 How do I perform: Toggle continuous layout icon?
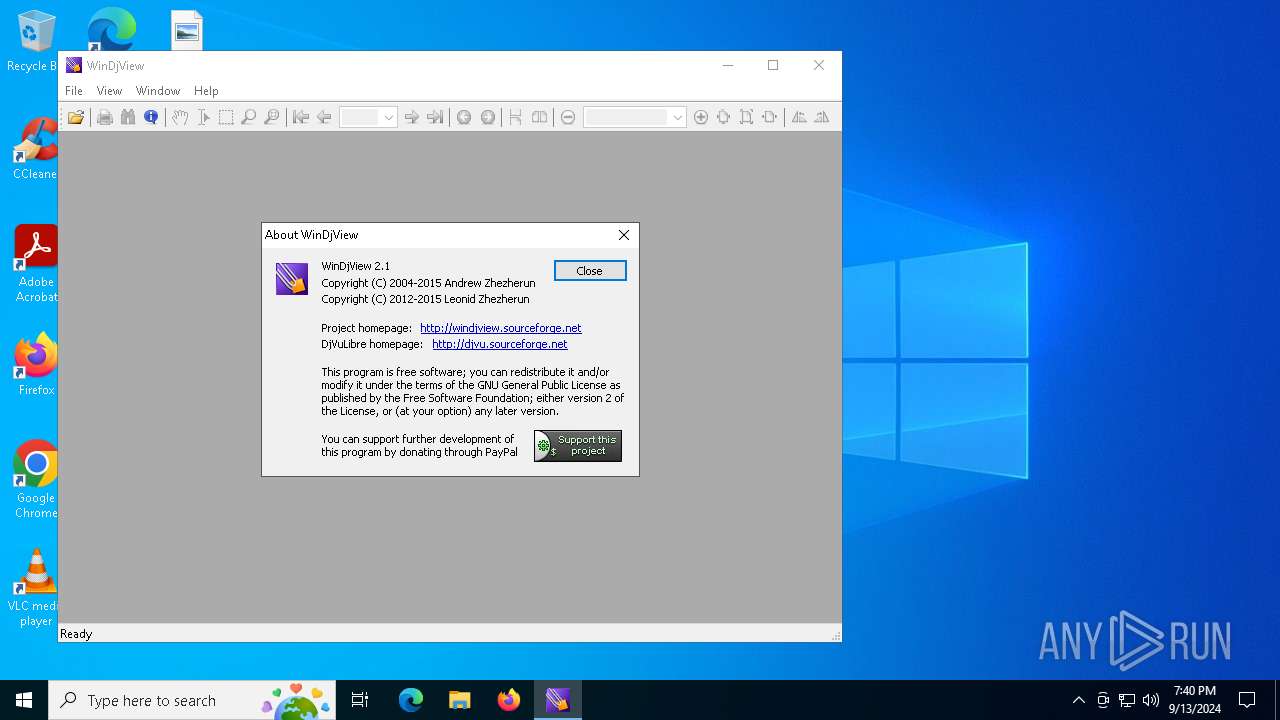click(516, 117)
